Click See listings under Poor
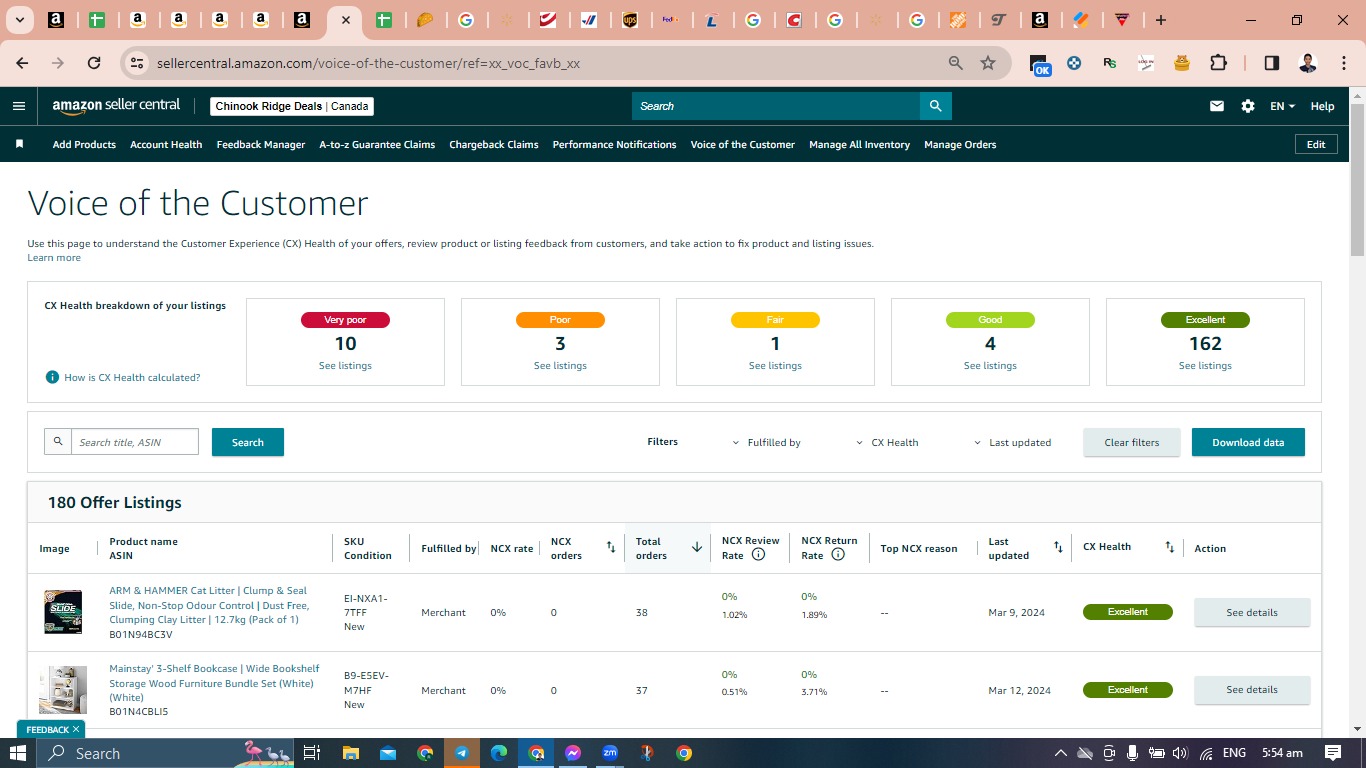 [560, 366]
